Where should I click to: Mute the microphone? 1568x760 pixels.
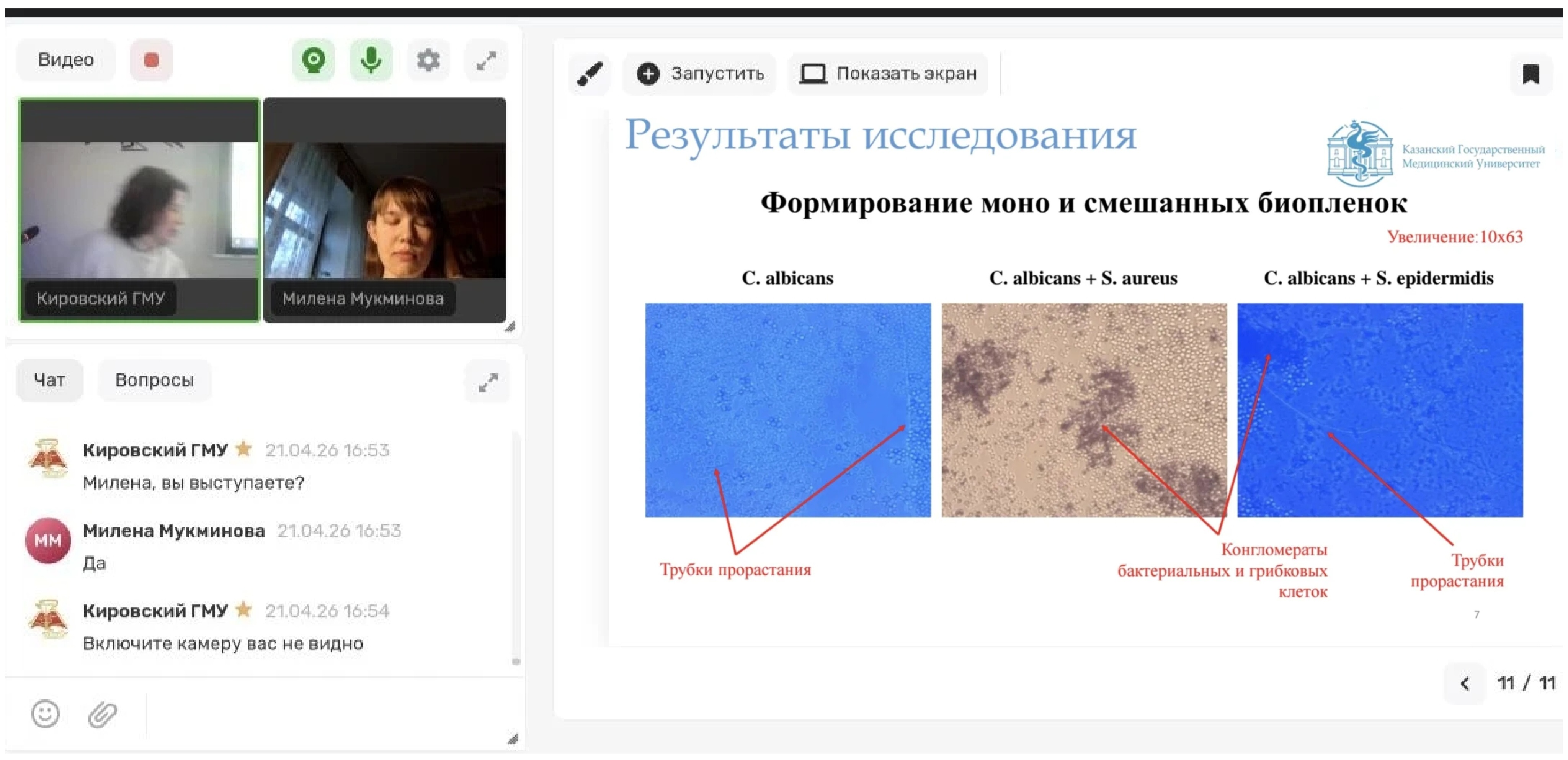[371, 60]
